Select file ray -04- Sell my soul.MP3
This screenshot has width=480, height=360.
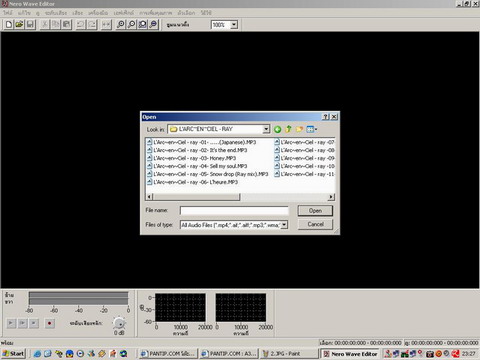197,166
